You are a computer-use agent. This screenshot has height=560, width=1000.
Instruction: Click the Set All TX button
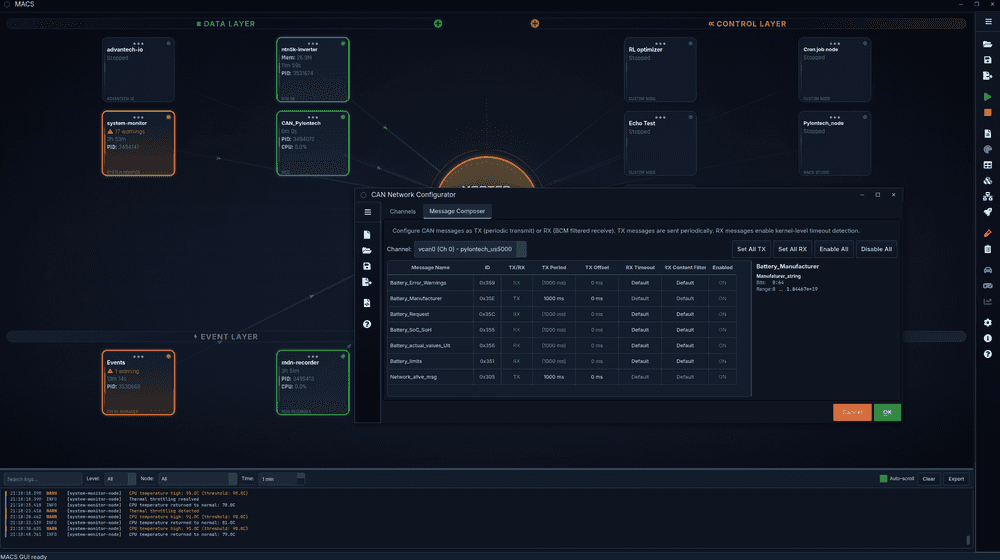(751, 249)
